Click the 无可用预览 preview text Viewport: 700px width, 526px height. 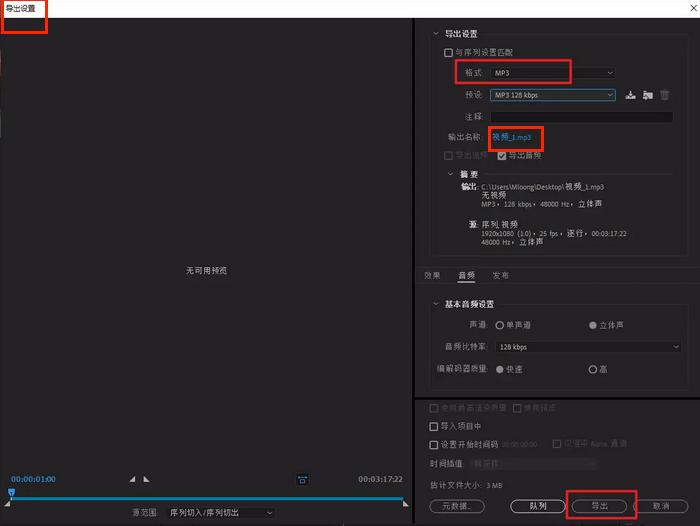point(206,271)
